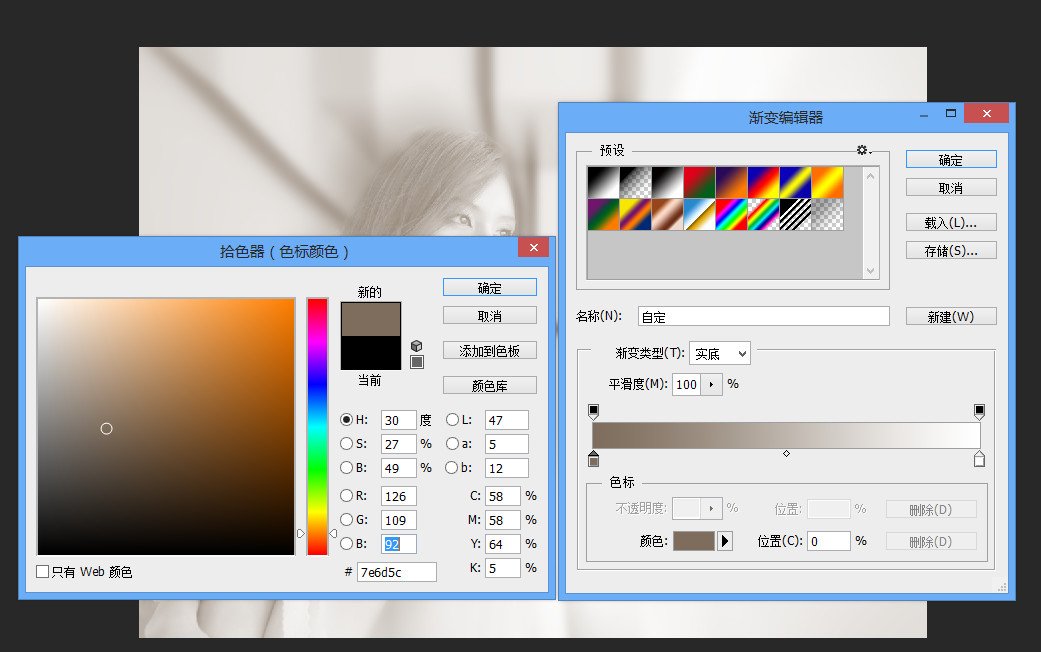This screenshot has width=1041, height=652.
Task: Click 新建(W) to create new gradient
Action: (950, 315)
